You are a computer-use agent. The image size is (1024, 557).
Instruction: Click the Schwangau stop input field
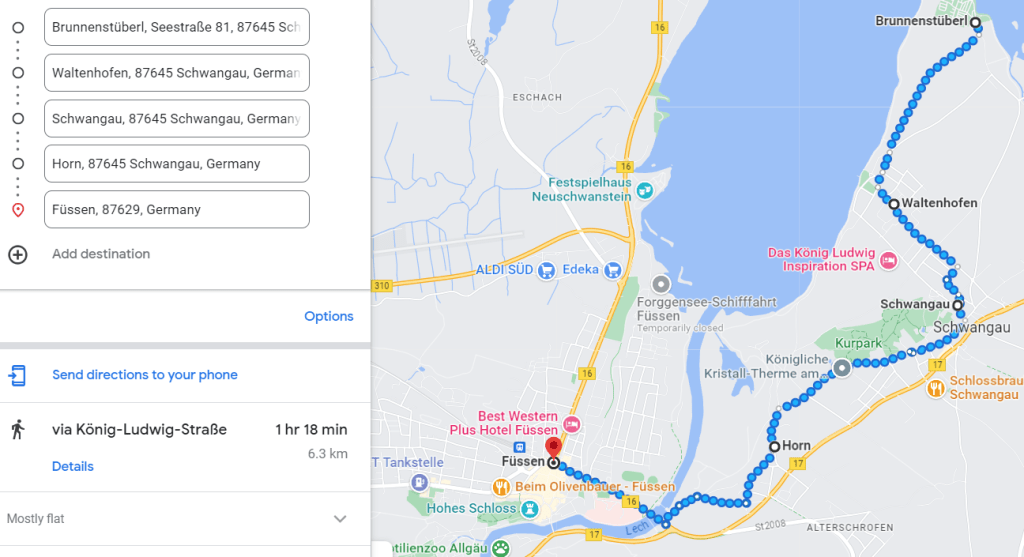tap(177, 119)
